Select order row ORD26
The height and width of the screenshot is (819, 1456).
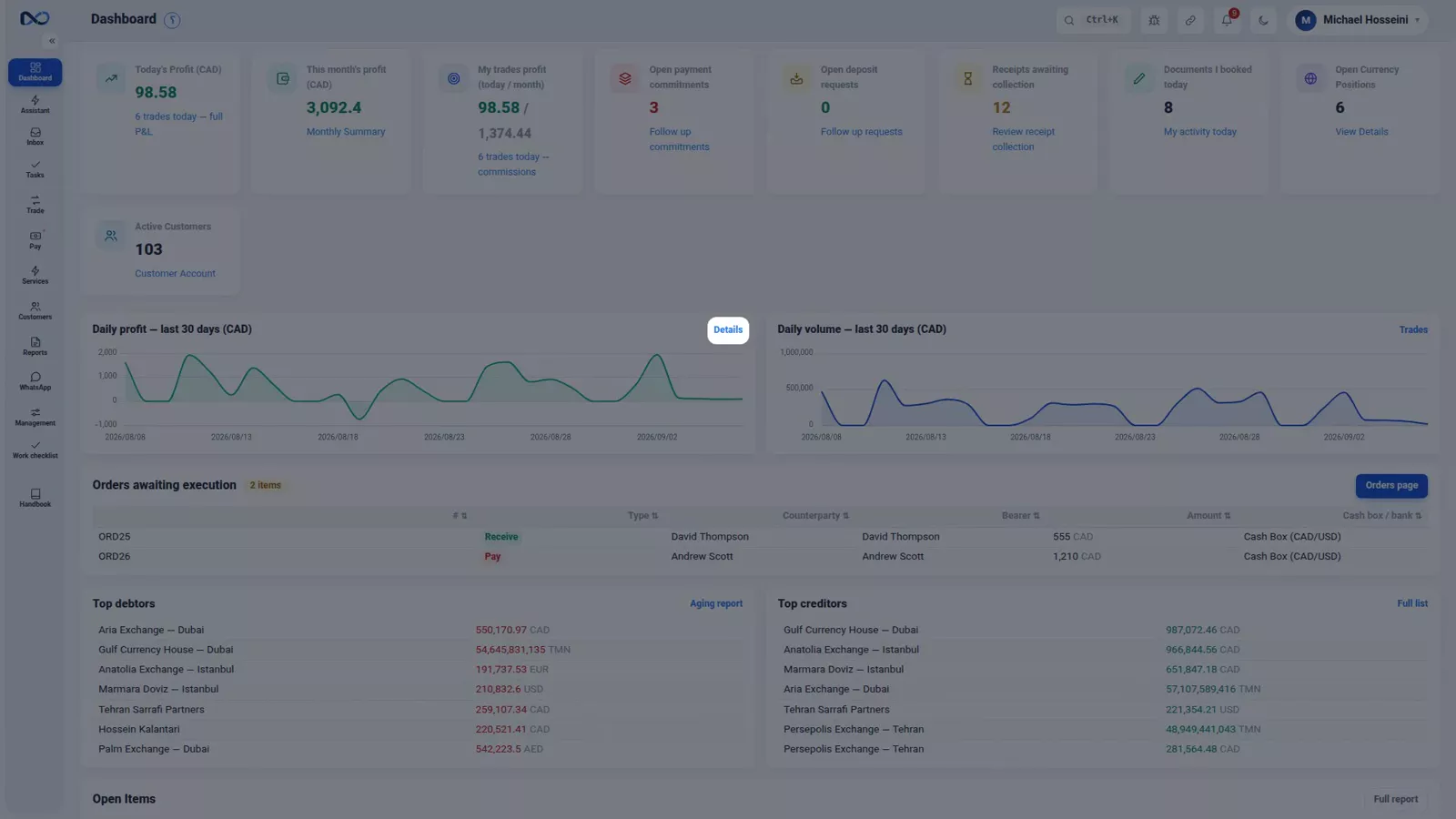point(760,557)
